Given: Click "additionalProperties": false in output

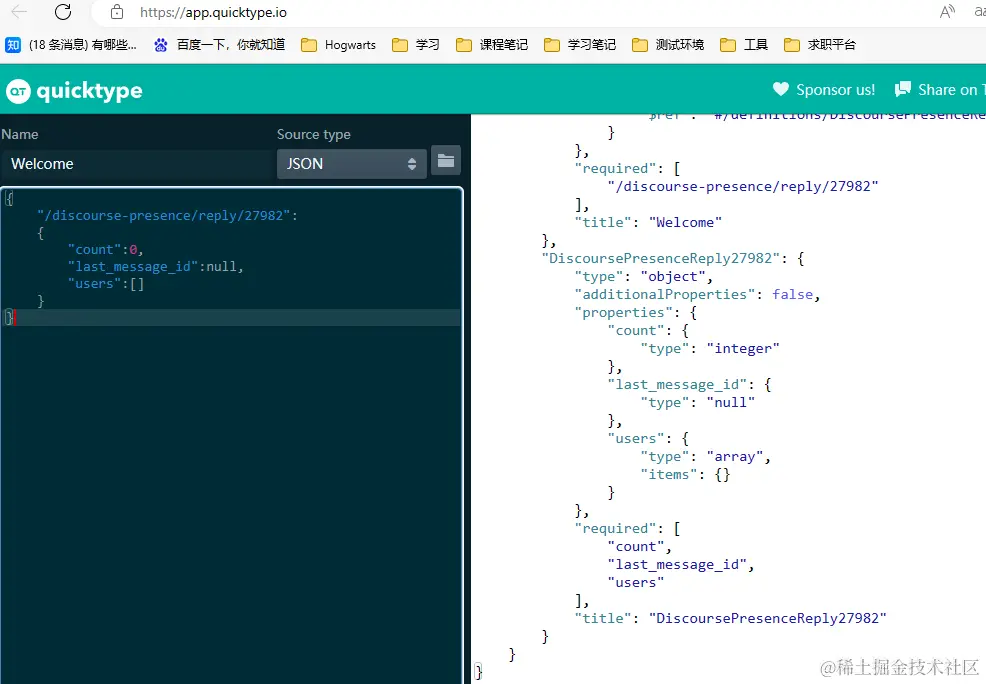Looking at the screenshot, I should pyautogui.click(x=697, y=294).
